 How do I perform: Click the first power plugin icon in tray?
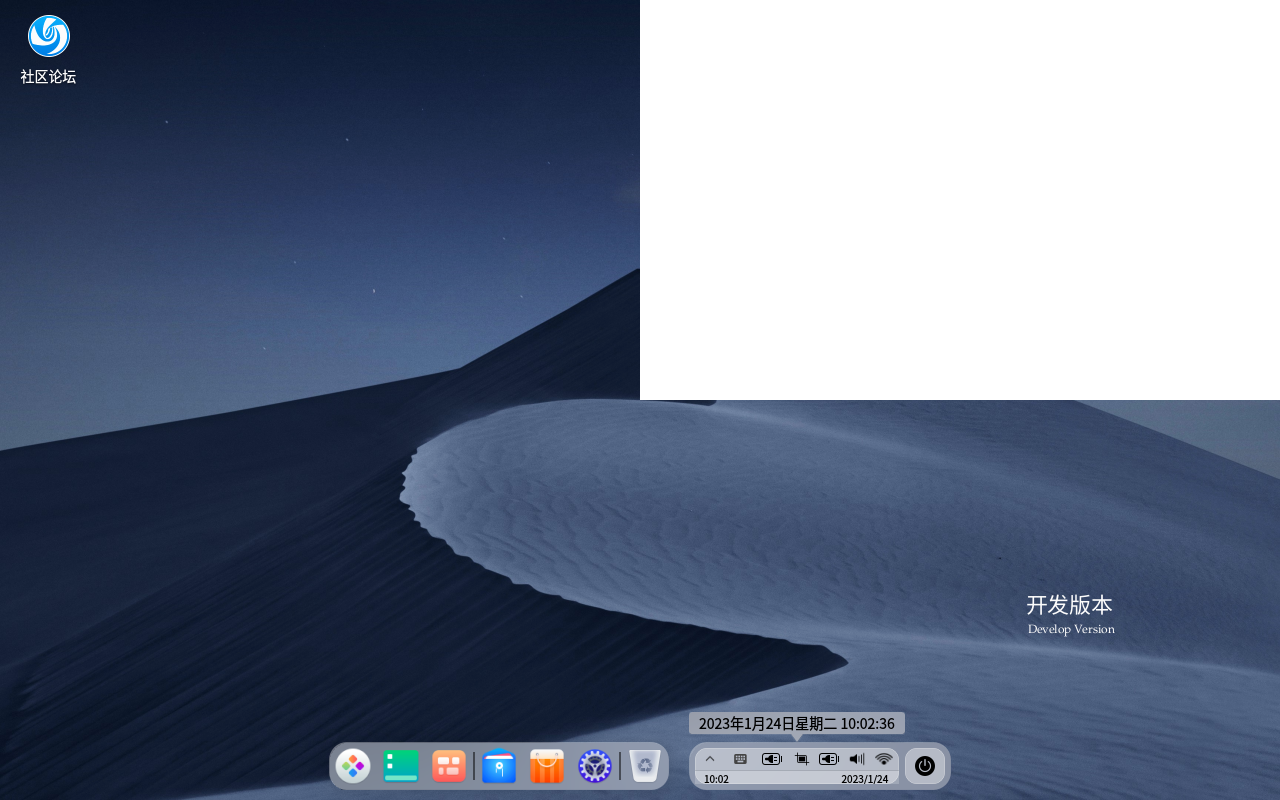tap(770, 758)
